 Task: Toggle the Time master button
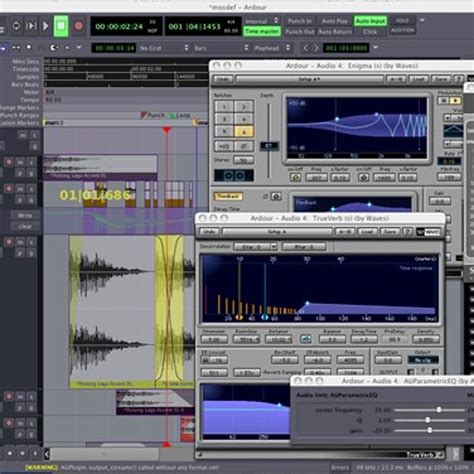coord(262,31)
